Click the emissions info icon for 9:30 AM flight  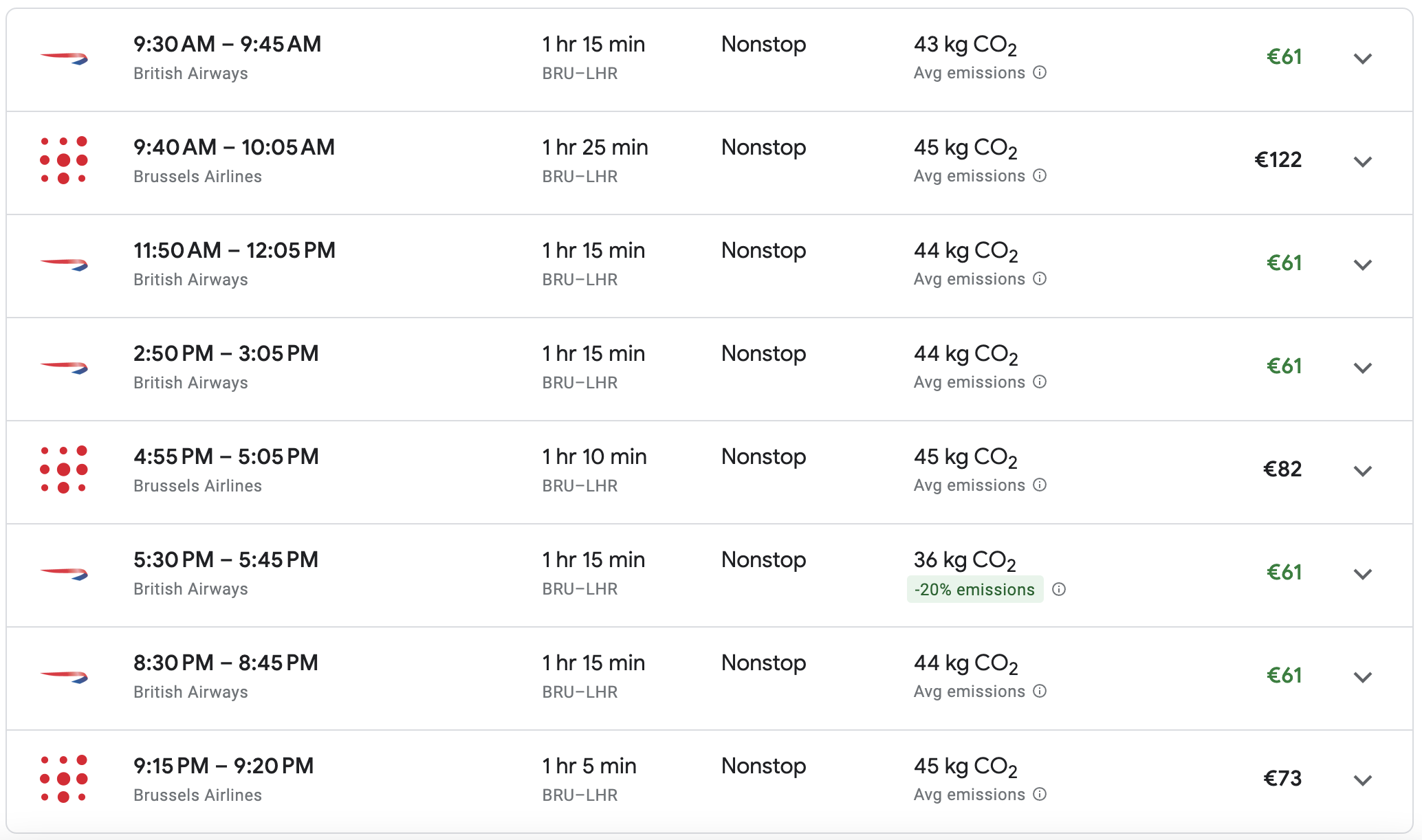coord(1040,73)
